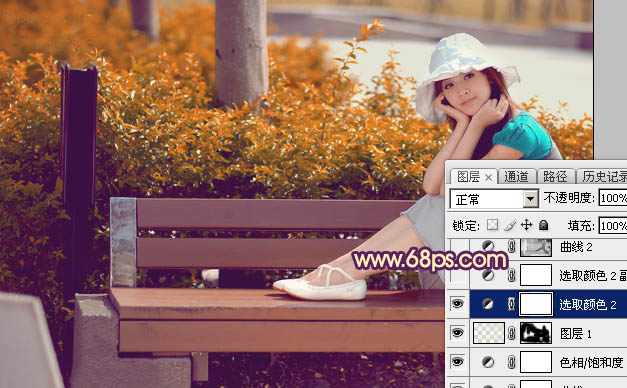This screenshot has height=388, width=627.
Task: Select the layer named 选取颜色 2 副本
Action: click(593, 275)
